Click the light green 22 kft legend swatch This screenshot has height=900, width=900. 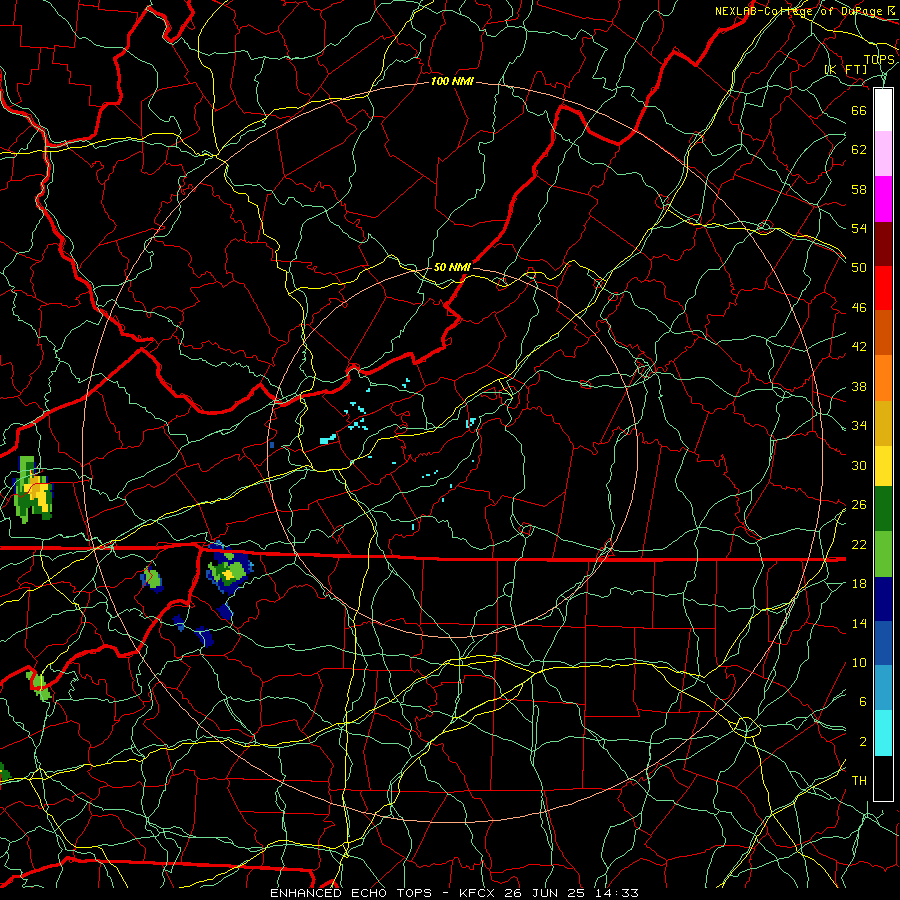[x=883, y=554]
